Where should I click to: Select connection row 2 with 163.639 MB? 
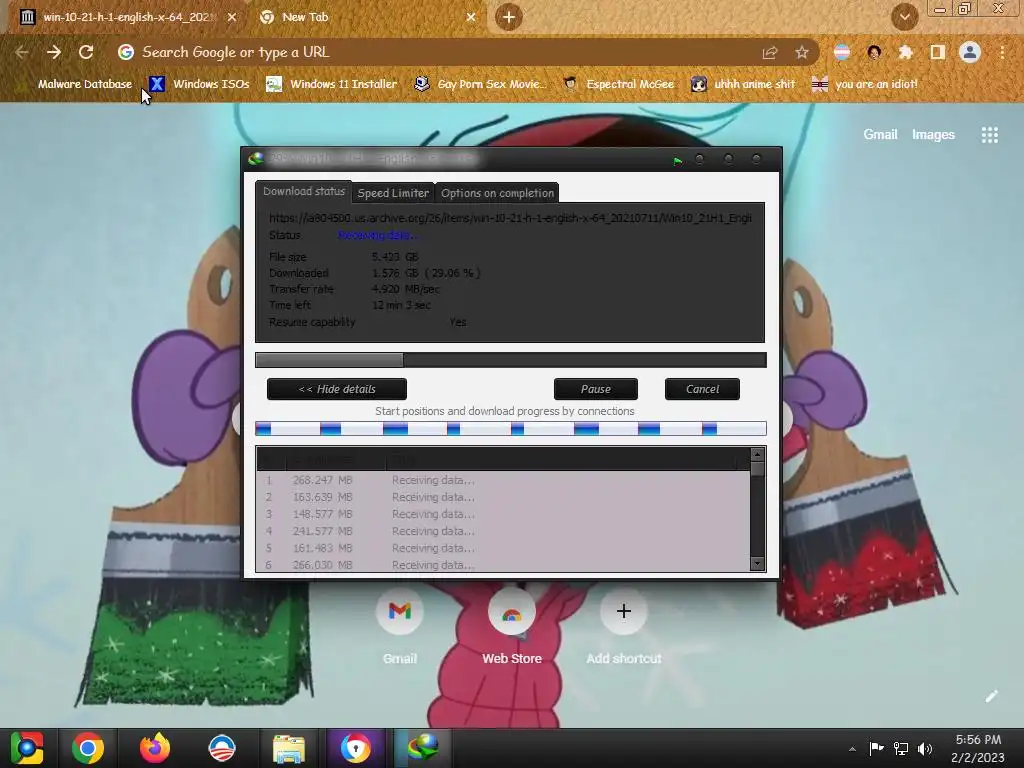point(503,497)
